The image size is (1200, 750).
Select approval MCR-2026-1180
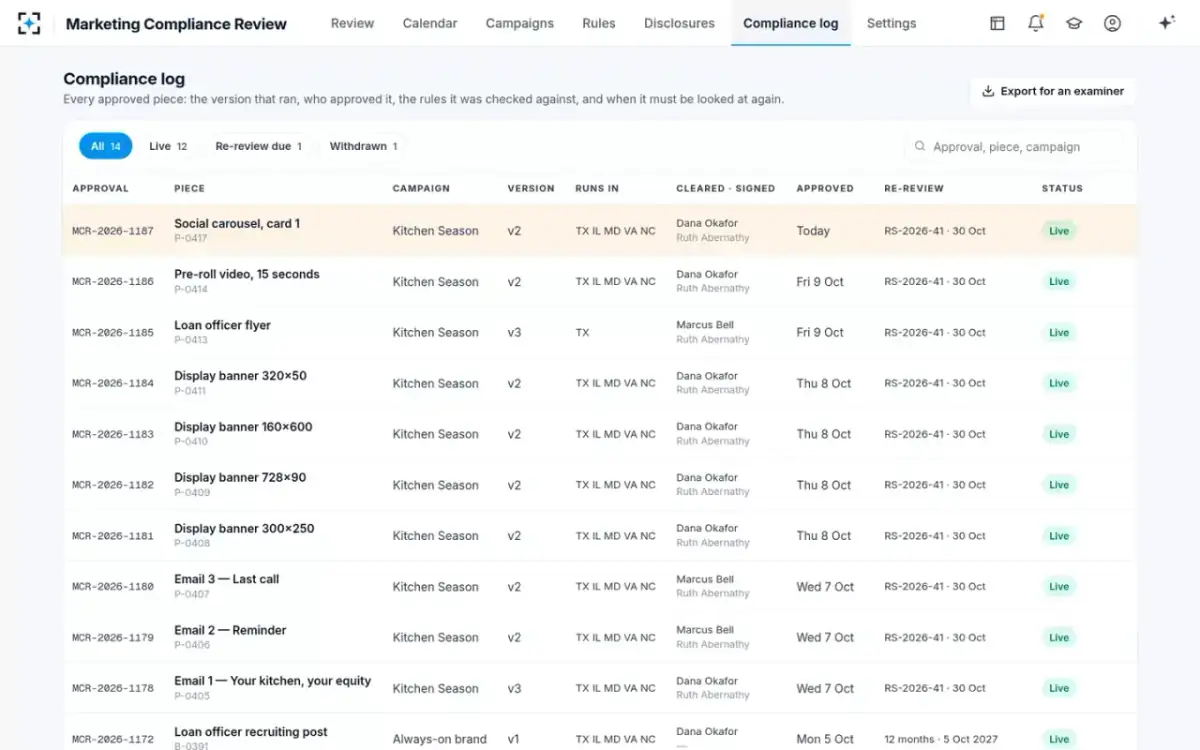113,587
